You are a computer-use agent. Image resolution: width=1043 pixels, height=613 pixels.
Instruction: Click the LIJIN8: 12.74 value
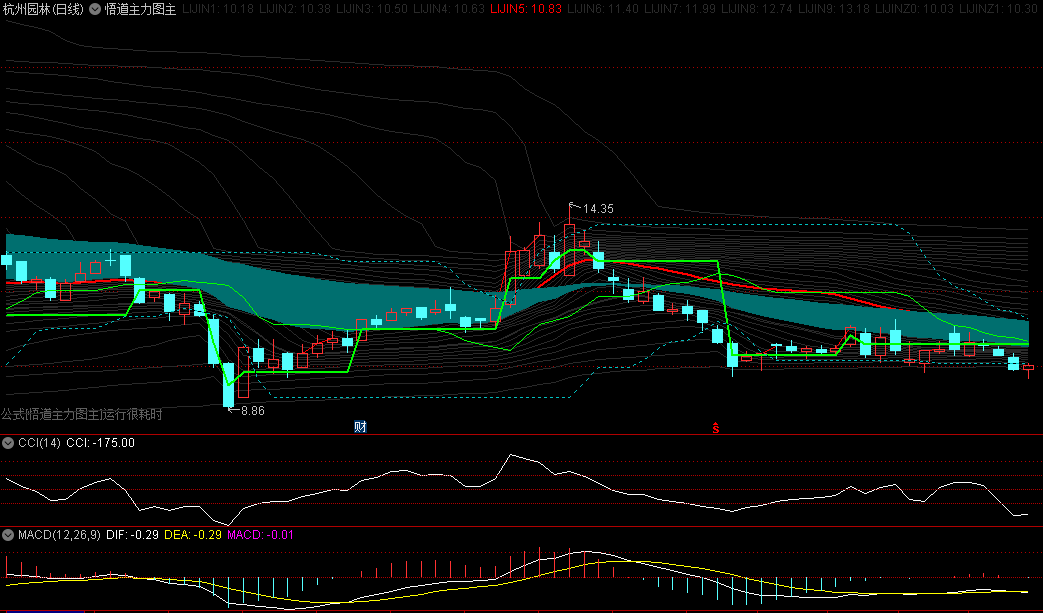[757, 9]
